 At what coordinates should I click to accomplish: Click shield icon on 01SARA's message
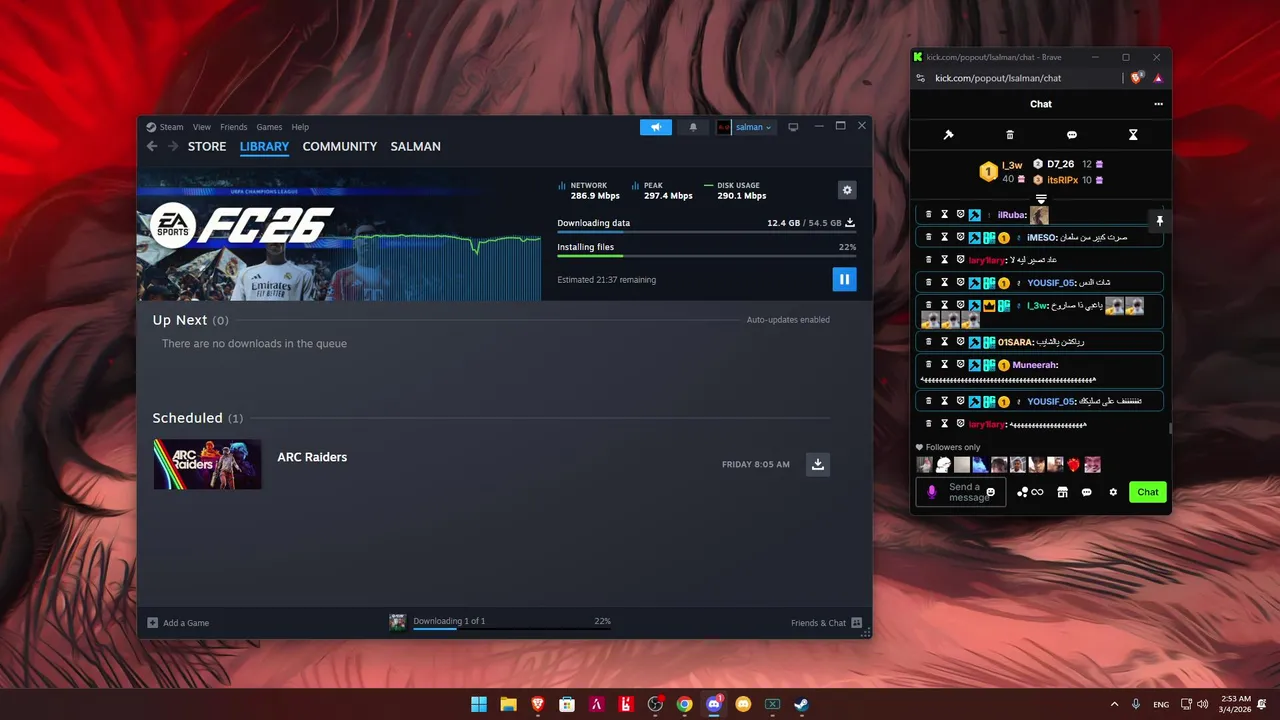pos(960,342)
